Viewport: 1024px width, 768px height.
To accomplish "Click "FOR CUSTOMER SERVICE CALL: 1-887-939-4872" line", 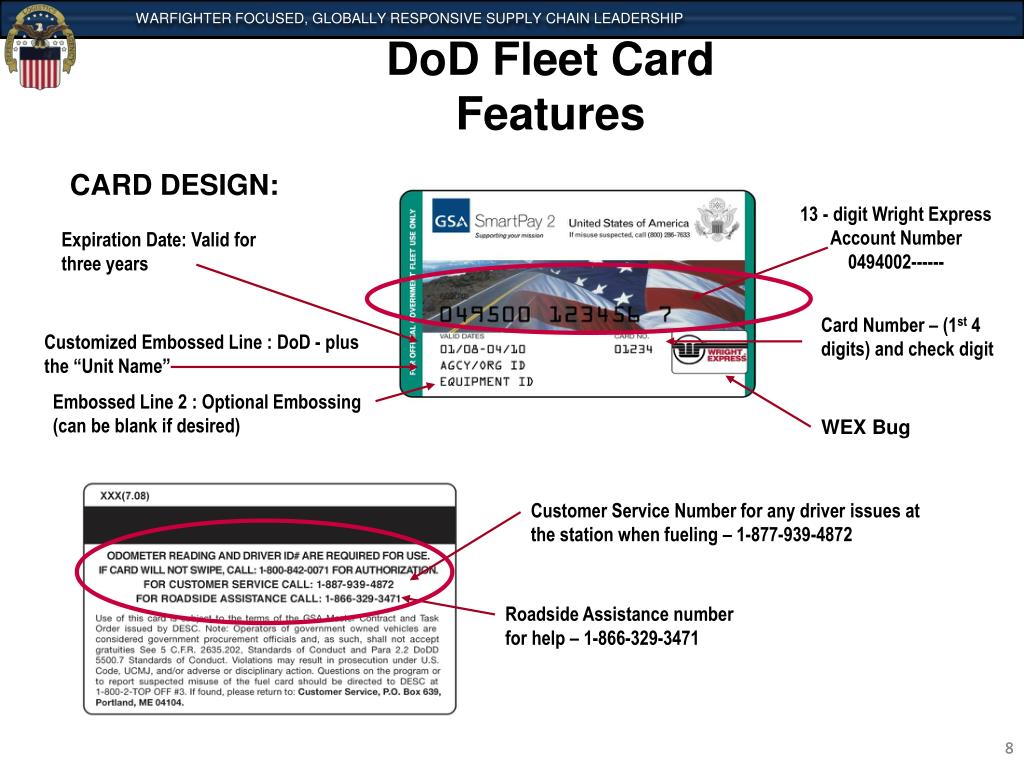I will pyautogui.click(x=268, y=584).
